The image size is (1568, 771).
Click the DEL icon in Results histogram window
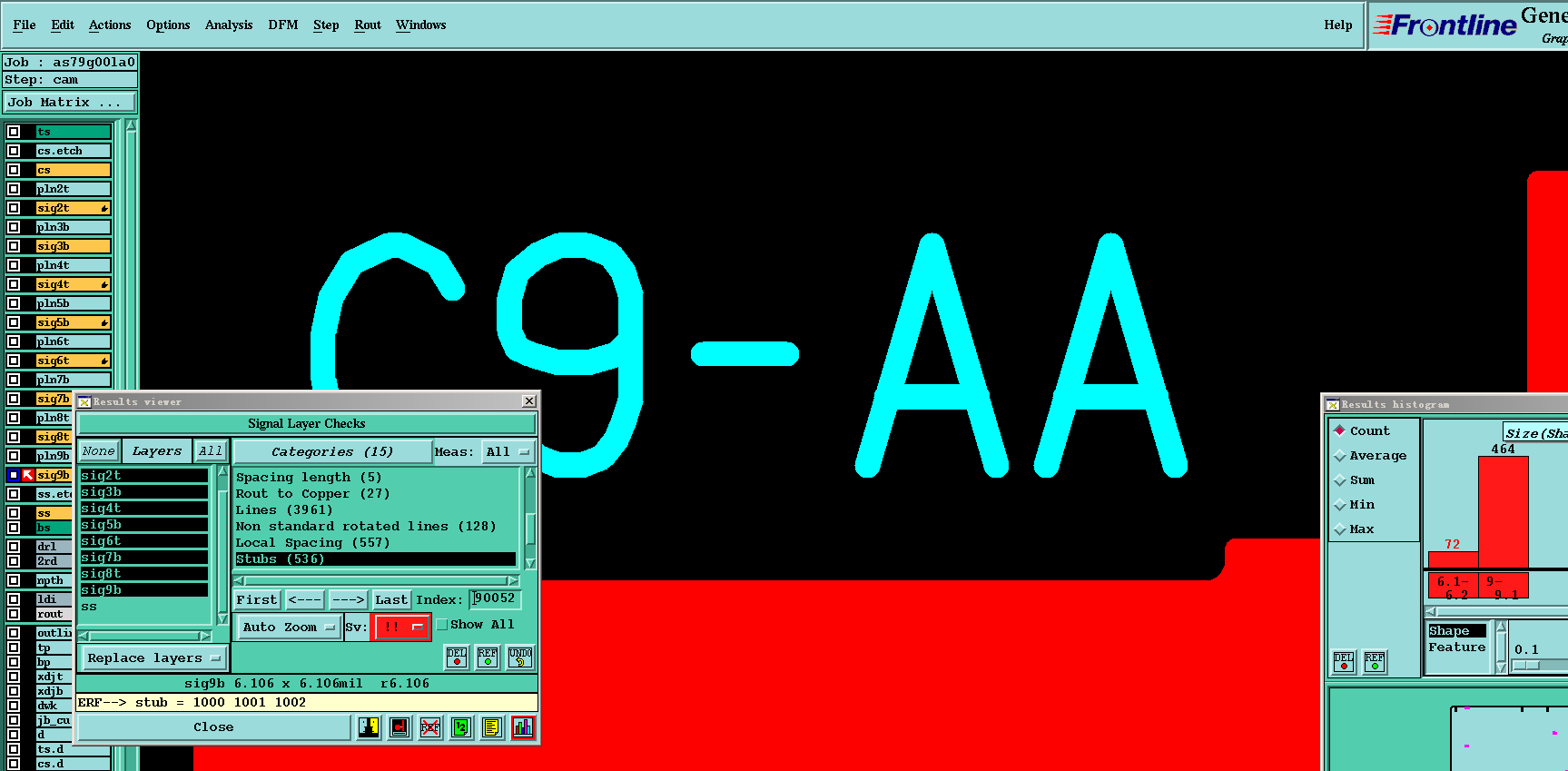1344,662
